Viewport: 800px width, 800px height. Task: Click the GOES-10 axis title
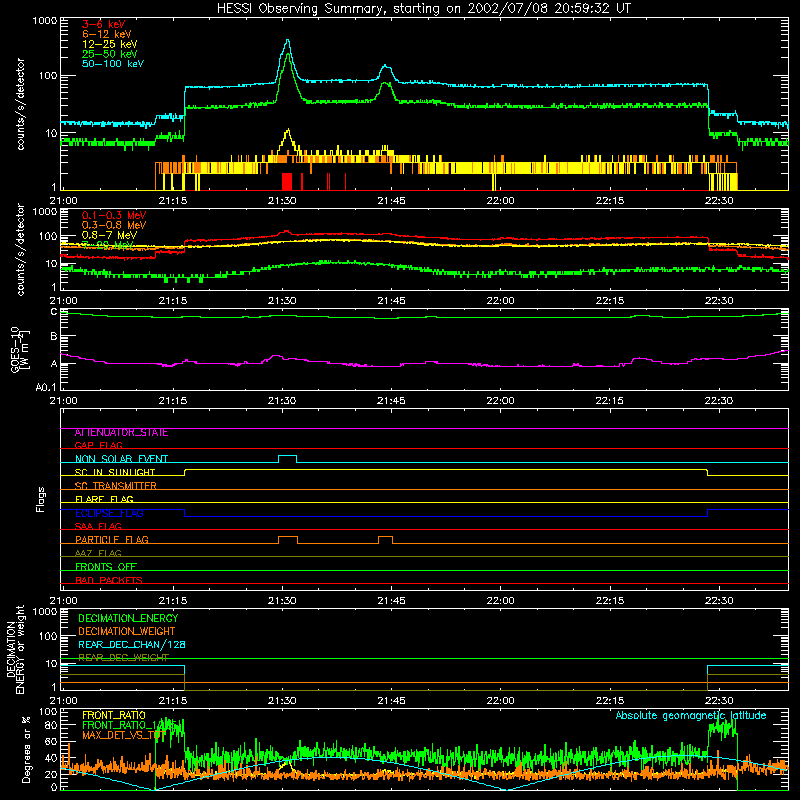pos(19,350)
